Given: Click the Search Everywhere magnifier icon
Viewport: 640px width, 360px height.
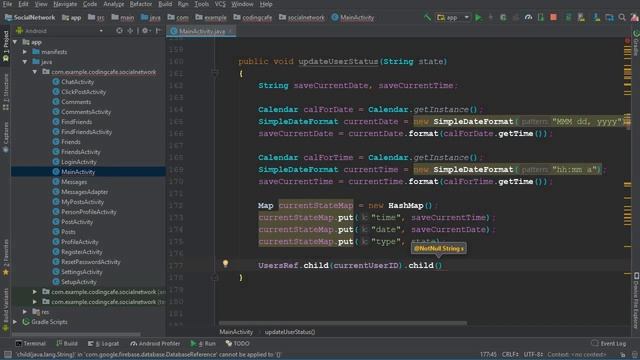Looking at the screenshot, I should [x=622, y=18].
